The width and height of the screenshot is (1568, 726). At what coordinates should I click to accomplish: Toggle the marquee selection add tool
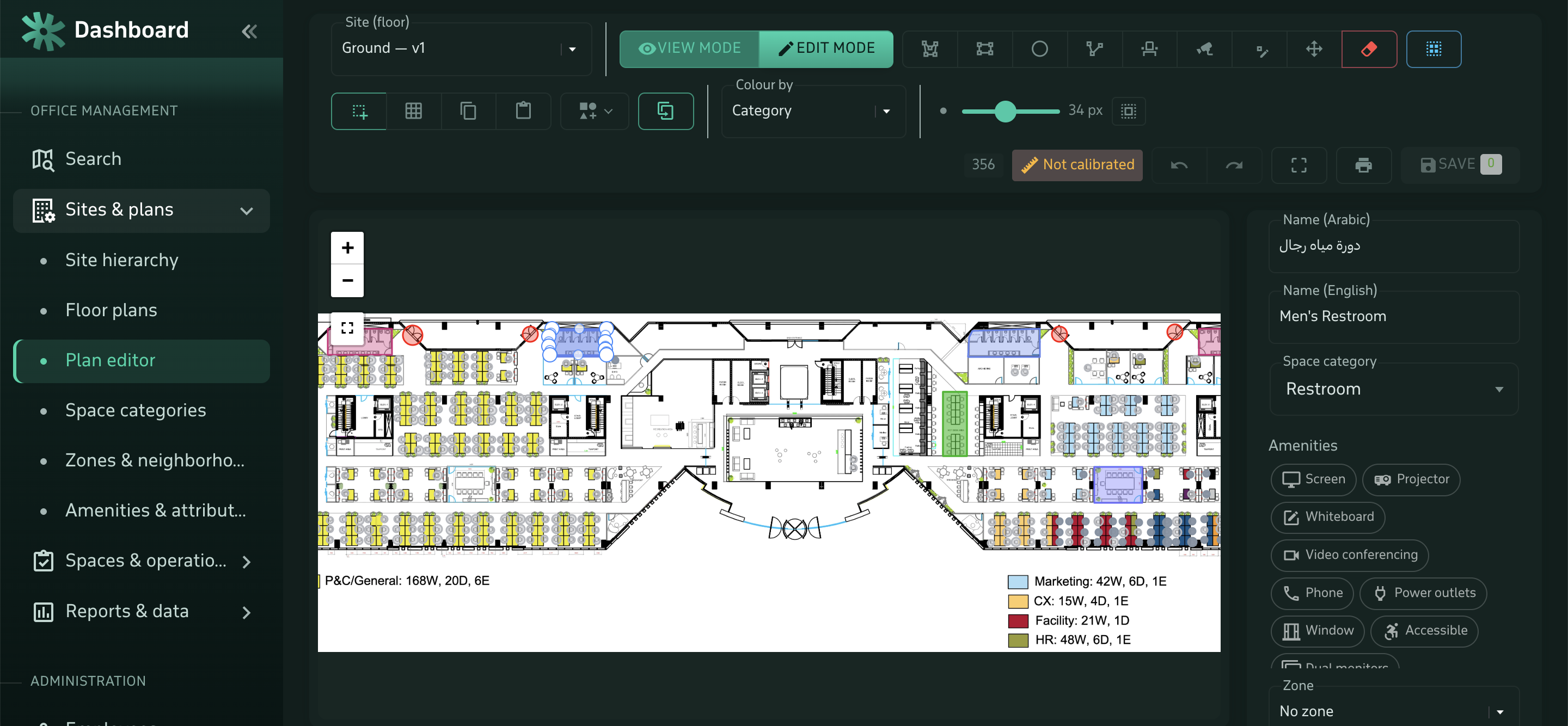[x=359, y=111]
